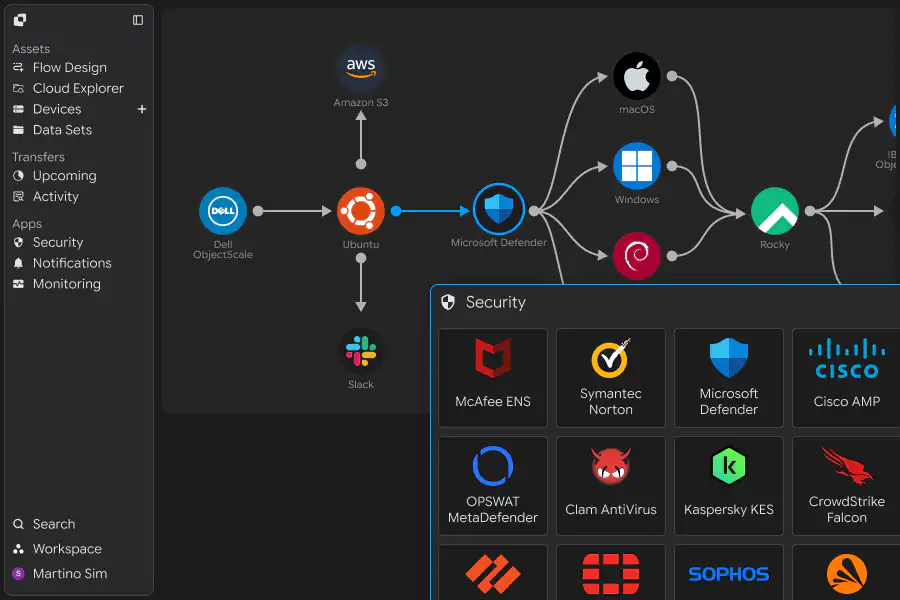Screen dimensions: 900x600
Task: Choose the Cisco AMP tile
Action: pyautogui.click(x=847, y=378)
